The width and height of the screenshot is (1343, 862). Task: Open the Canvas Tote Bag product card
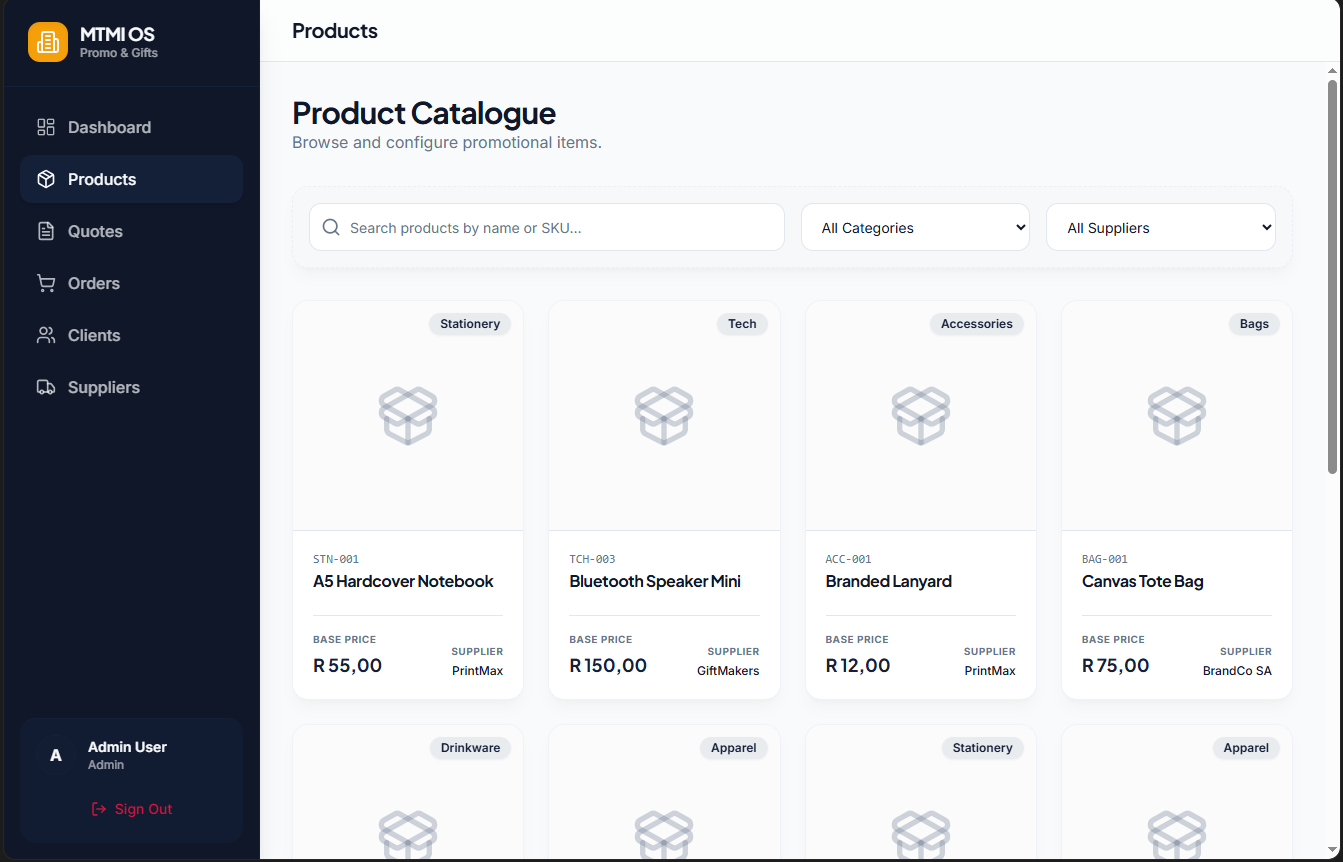[x=1176, y=498]
